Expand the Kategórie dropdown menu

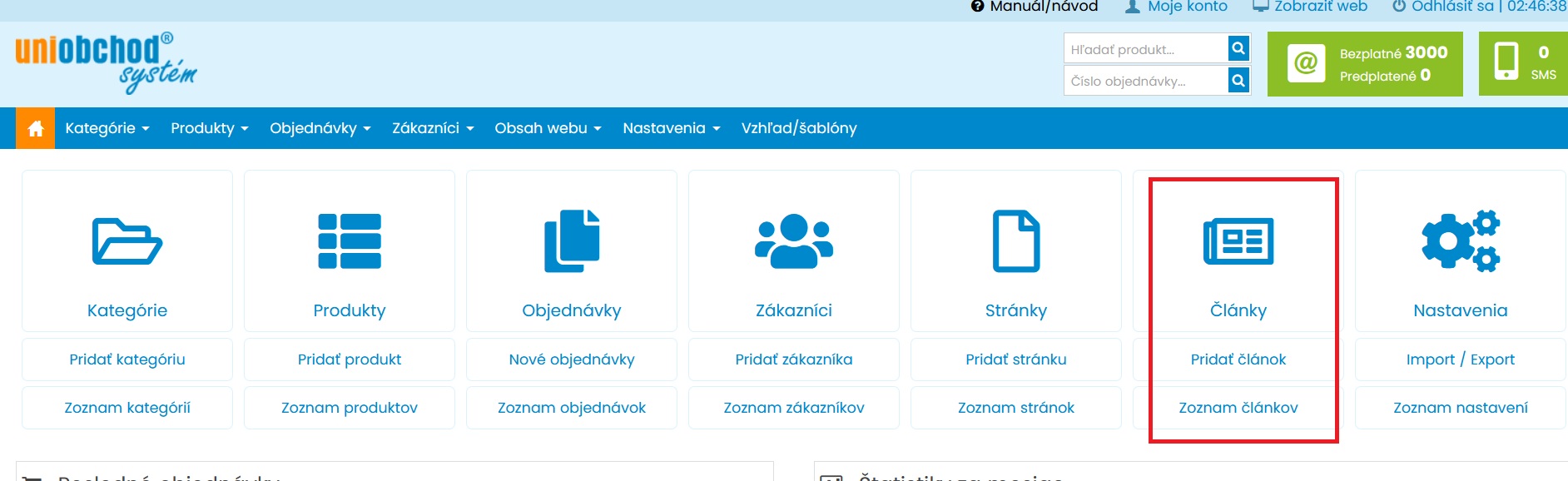click(107, 128)
